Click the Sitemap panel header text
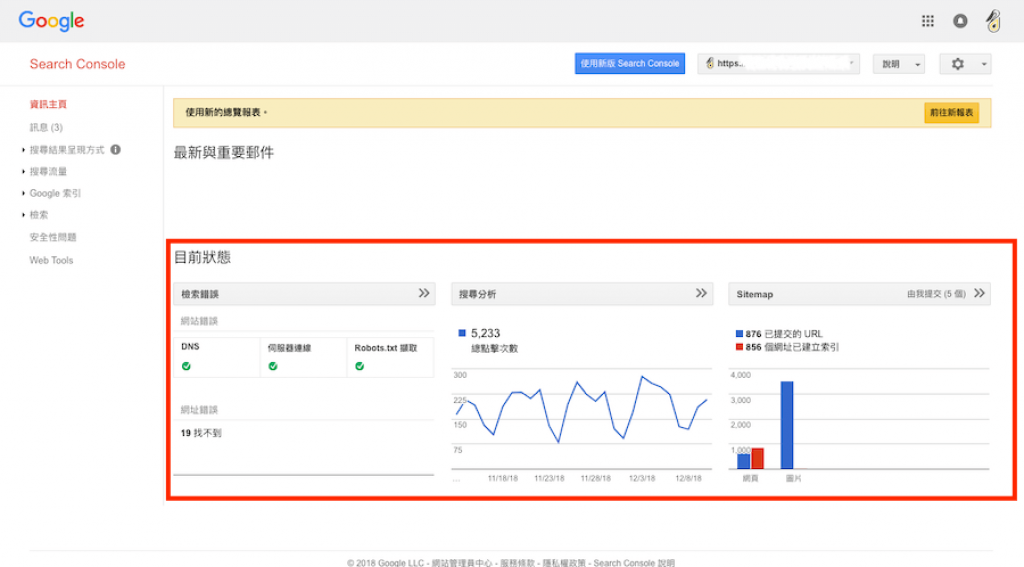This screenshot has width=1024, height=567. pos(754,295)
